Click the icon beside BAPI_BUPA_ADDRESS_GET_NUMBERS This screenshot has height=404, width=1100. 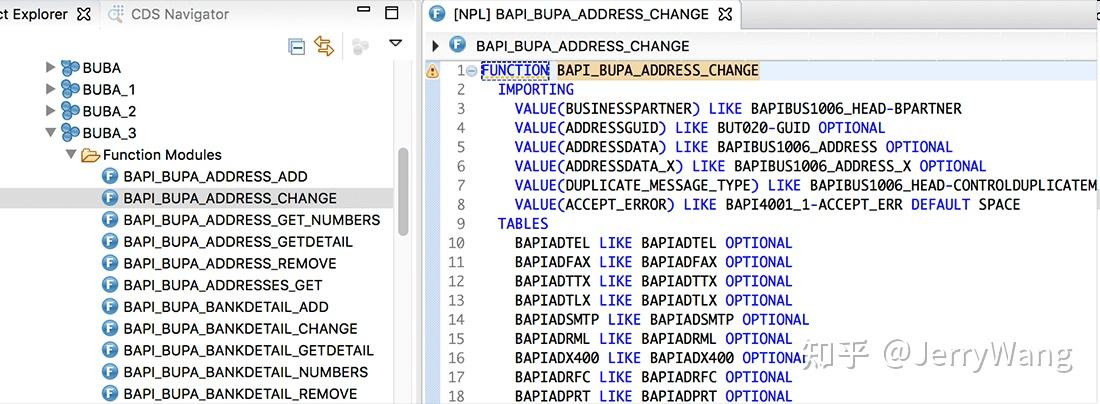109,220
